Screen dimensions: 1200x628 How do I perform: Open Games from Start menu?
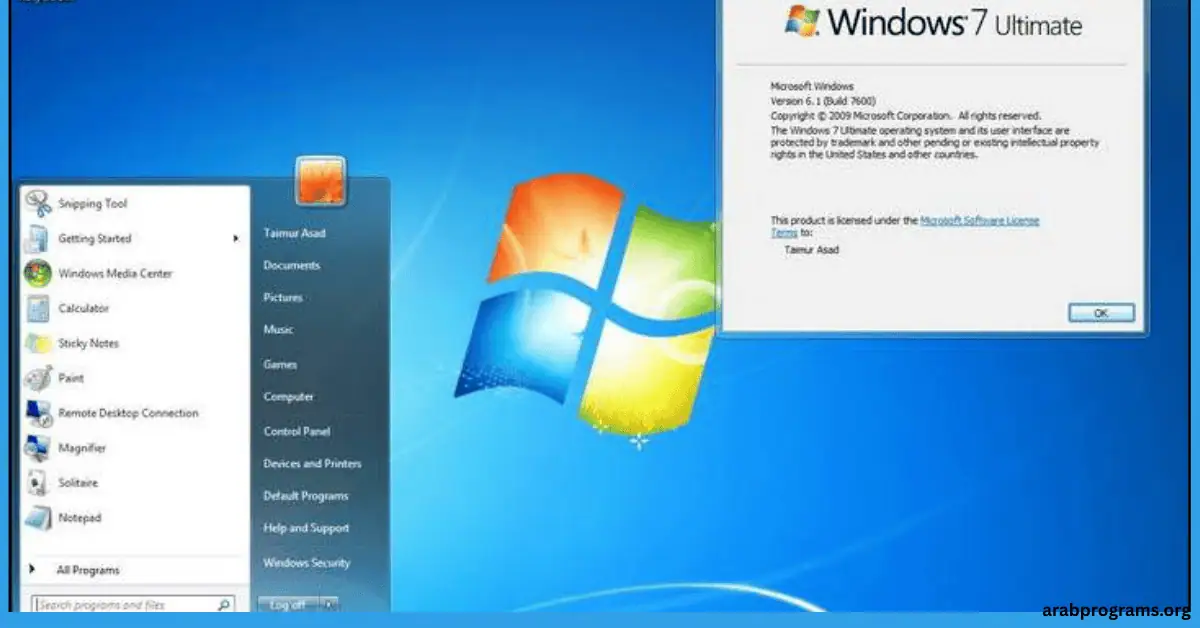280,365
